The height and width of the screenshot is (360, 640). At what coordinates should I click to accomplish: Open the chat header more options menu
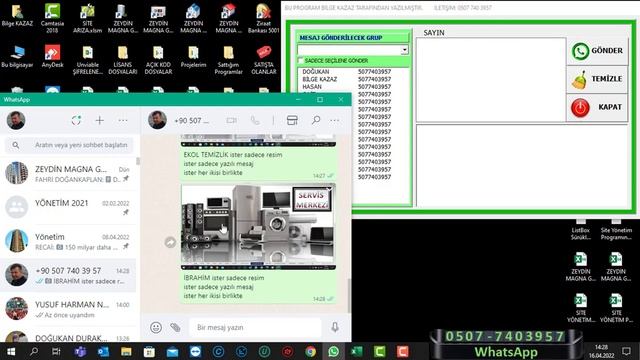[335, 120]
